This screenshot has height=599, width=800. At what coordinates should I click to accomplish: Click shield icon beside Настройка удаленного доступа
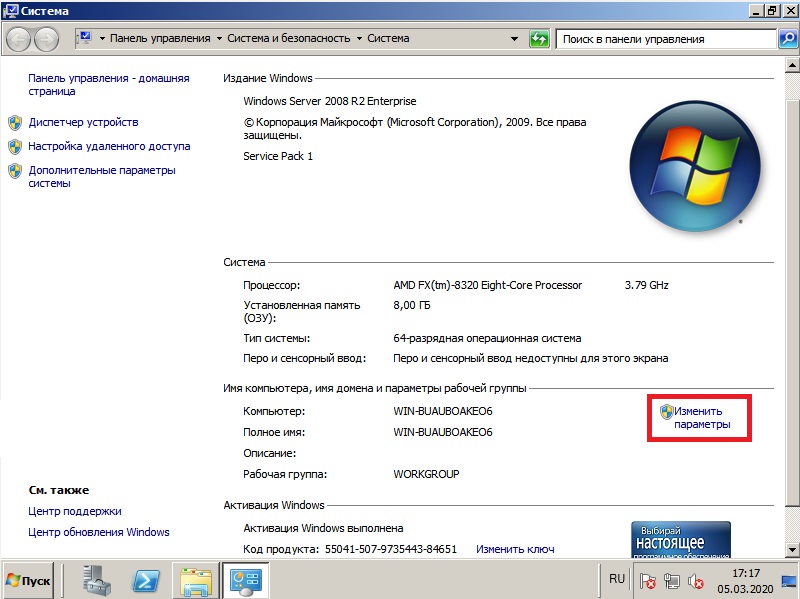tap(15, 146)
